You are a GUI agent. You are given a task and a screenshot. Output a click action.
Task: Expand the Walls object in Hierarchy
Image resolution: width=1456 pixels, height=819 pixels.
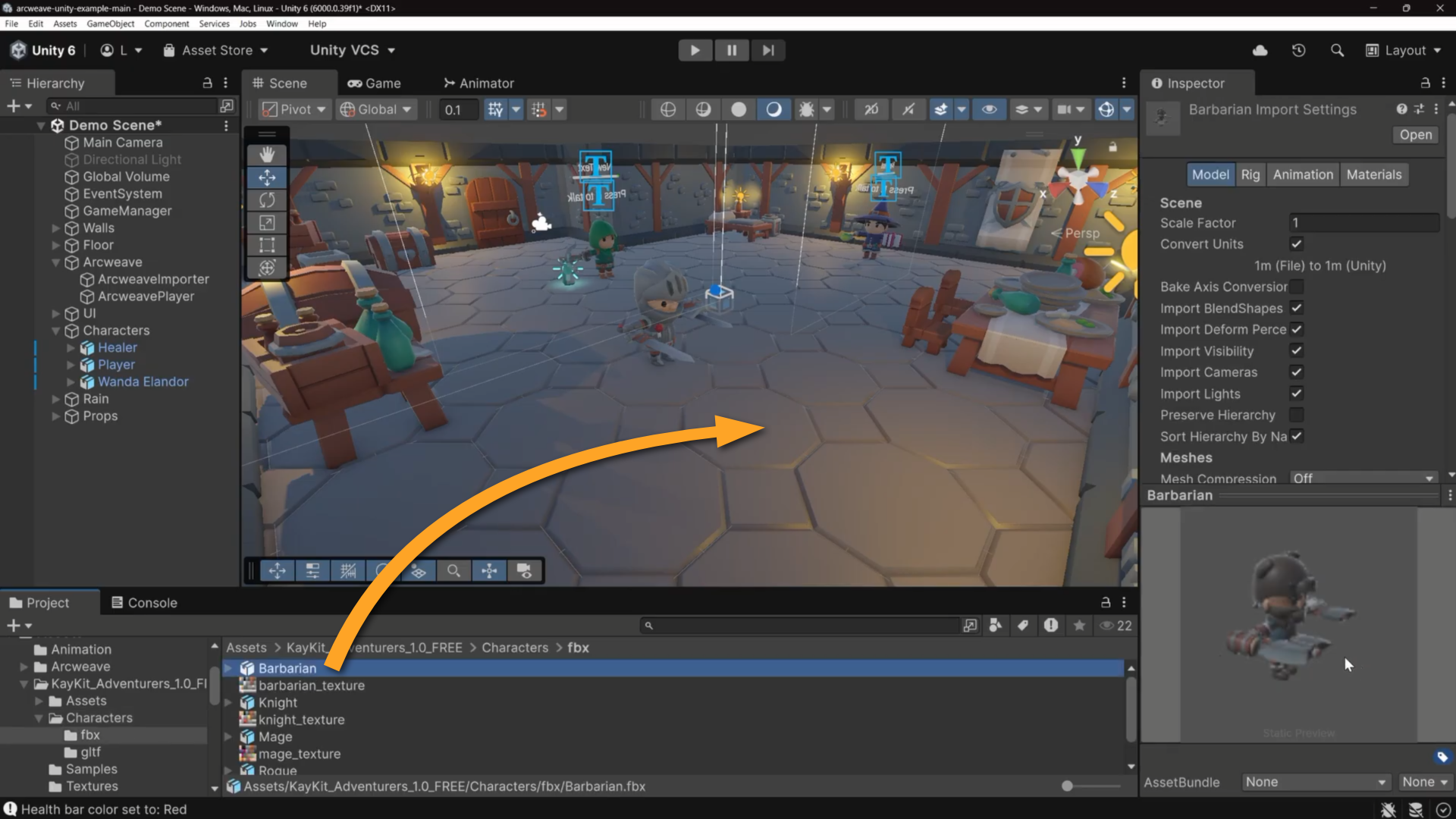pyautogui.click(x=55, y=227)
